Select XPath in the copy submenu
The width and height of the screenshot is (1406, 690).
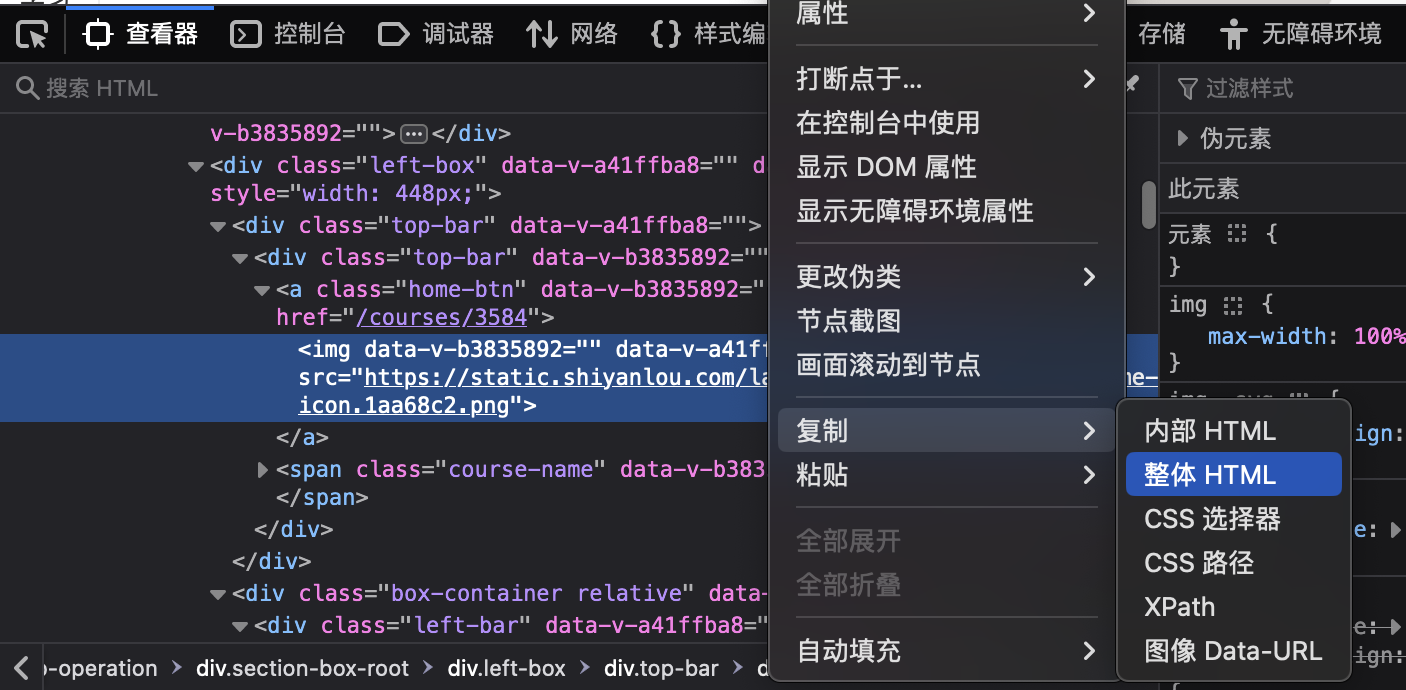pyautogui.click(x=1180, y=607)
